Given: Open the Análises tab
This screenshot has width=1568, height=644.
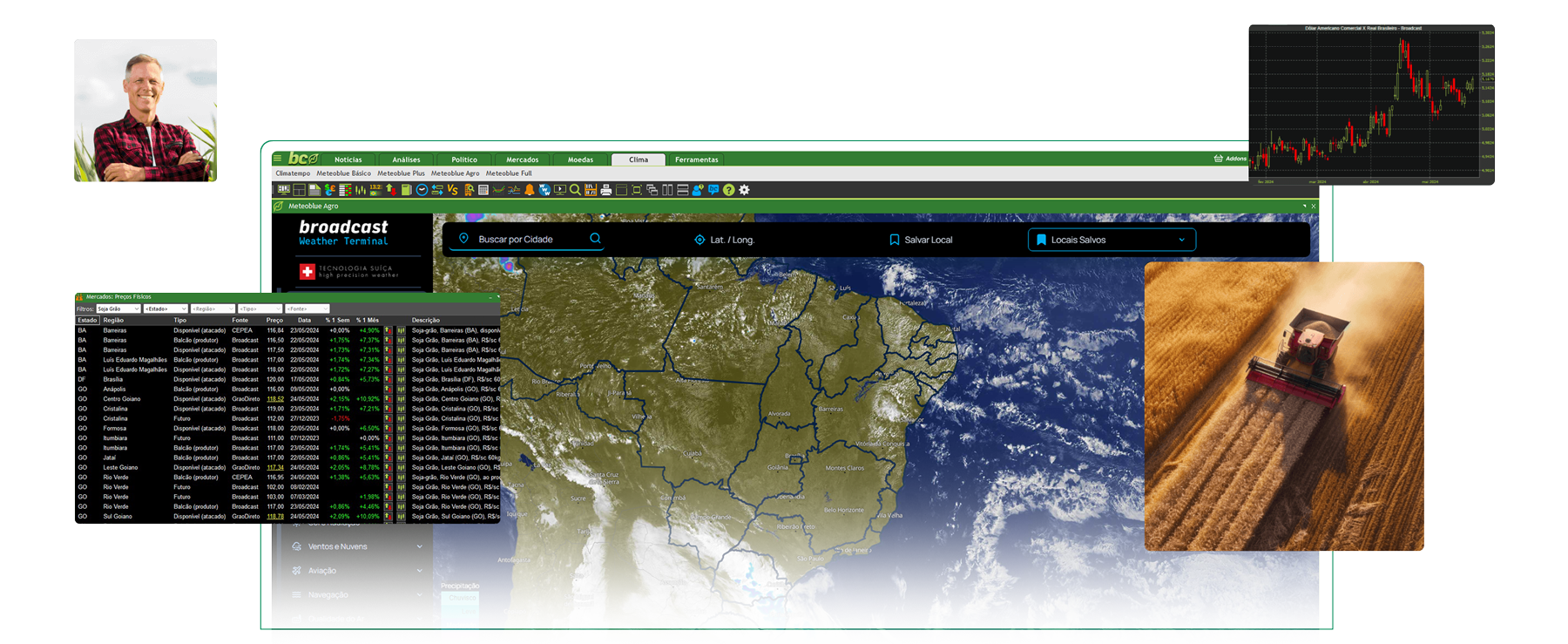Looking at the screenshot, I should click(x=406, y=159).
